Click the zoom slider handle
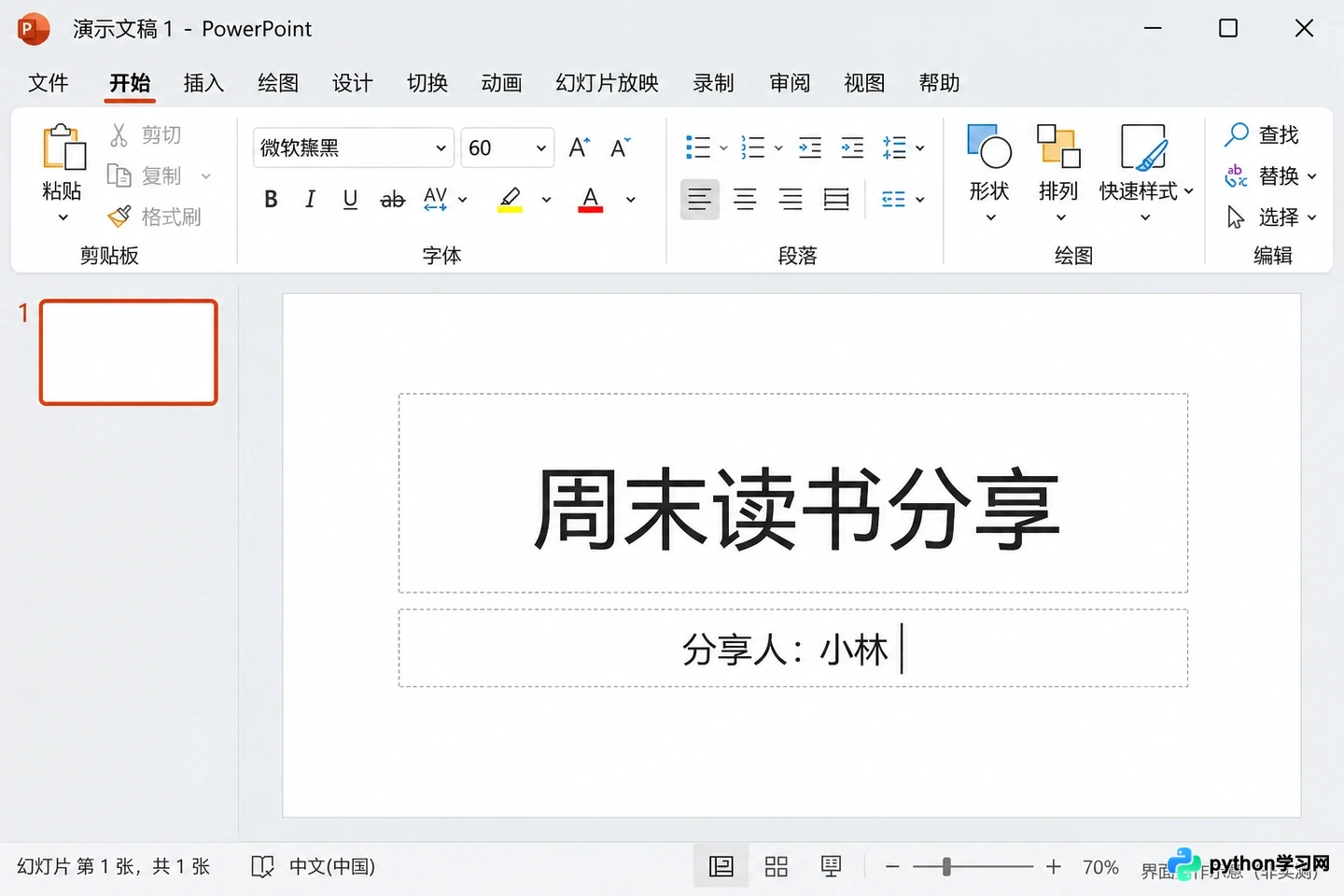1344x896 pixels. click(946, 867)
